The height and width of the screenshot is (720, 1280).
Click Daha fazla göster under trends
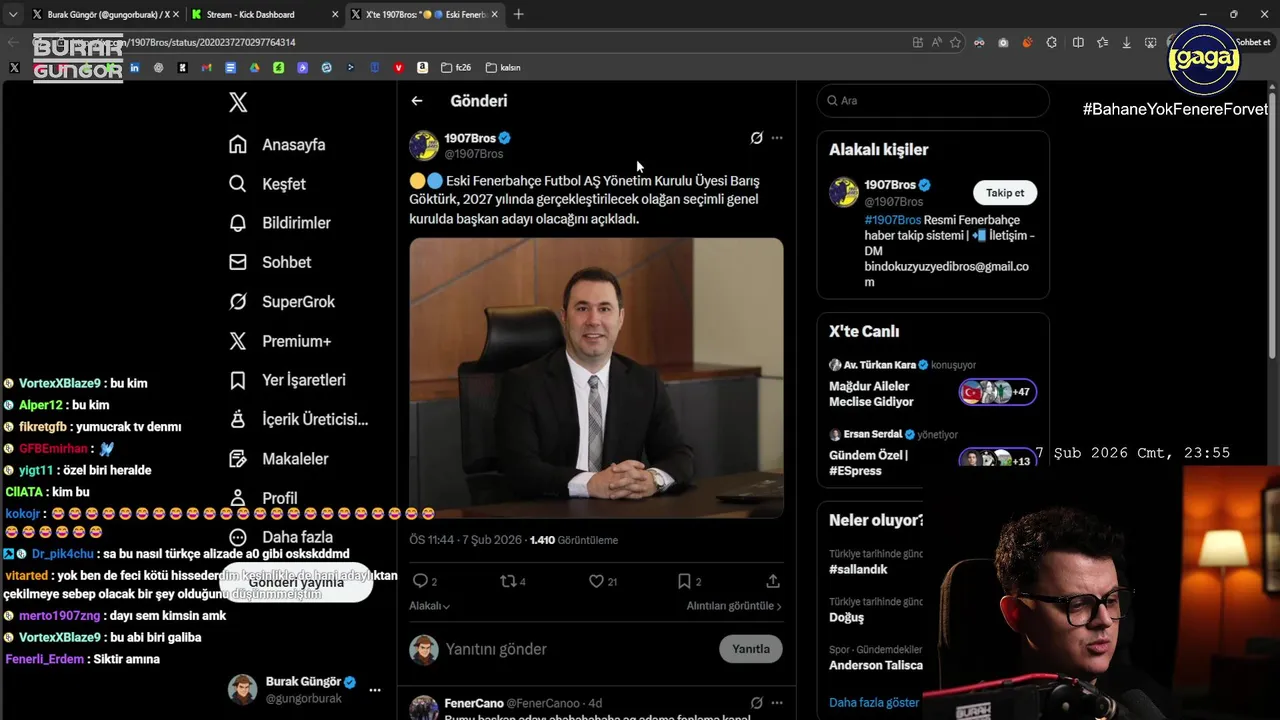point(874,703)
